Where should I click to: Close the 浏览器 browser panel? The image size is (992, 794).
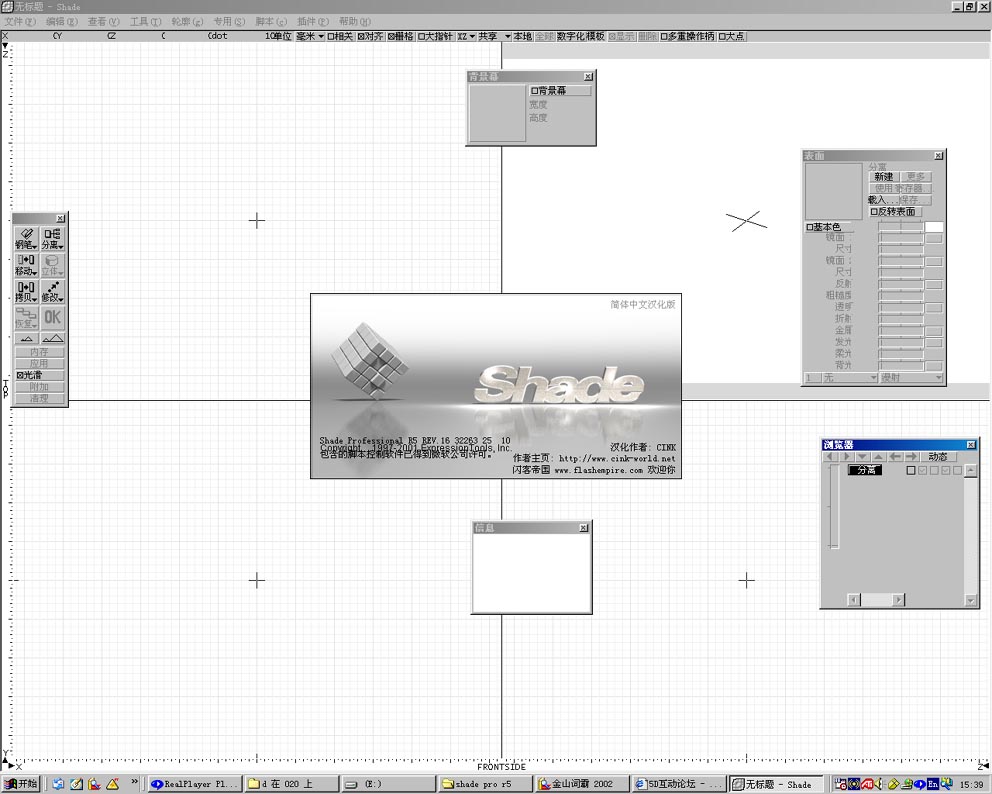click(x=971, y=445)
